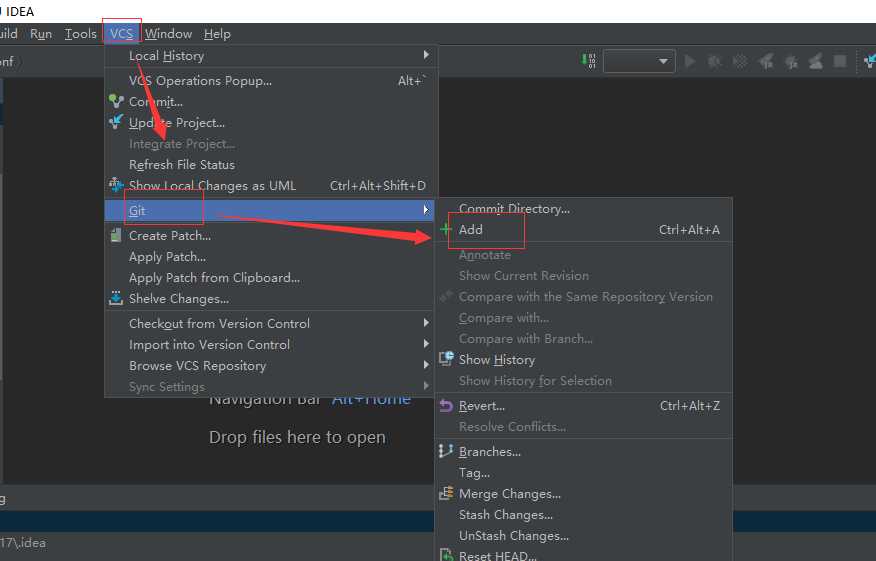Open the Window menu
Viewport: 876px width, 561px height.
click(168, 33)
